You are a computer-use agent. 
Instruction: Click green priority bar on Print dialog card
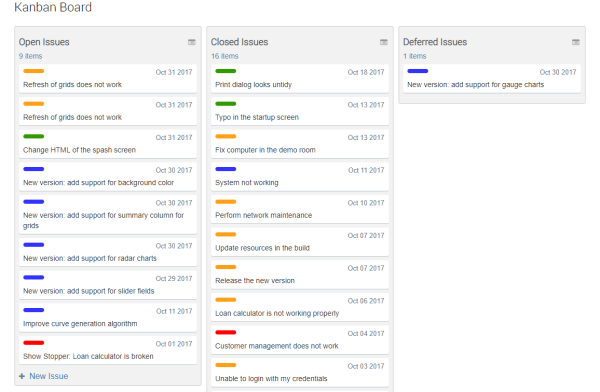[226, 71]
